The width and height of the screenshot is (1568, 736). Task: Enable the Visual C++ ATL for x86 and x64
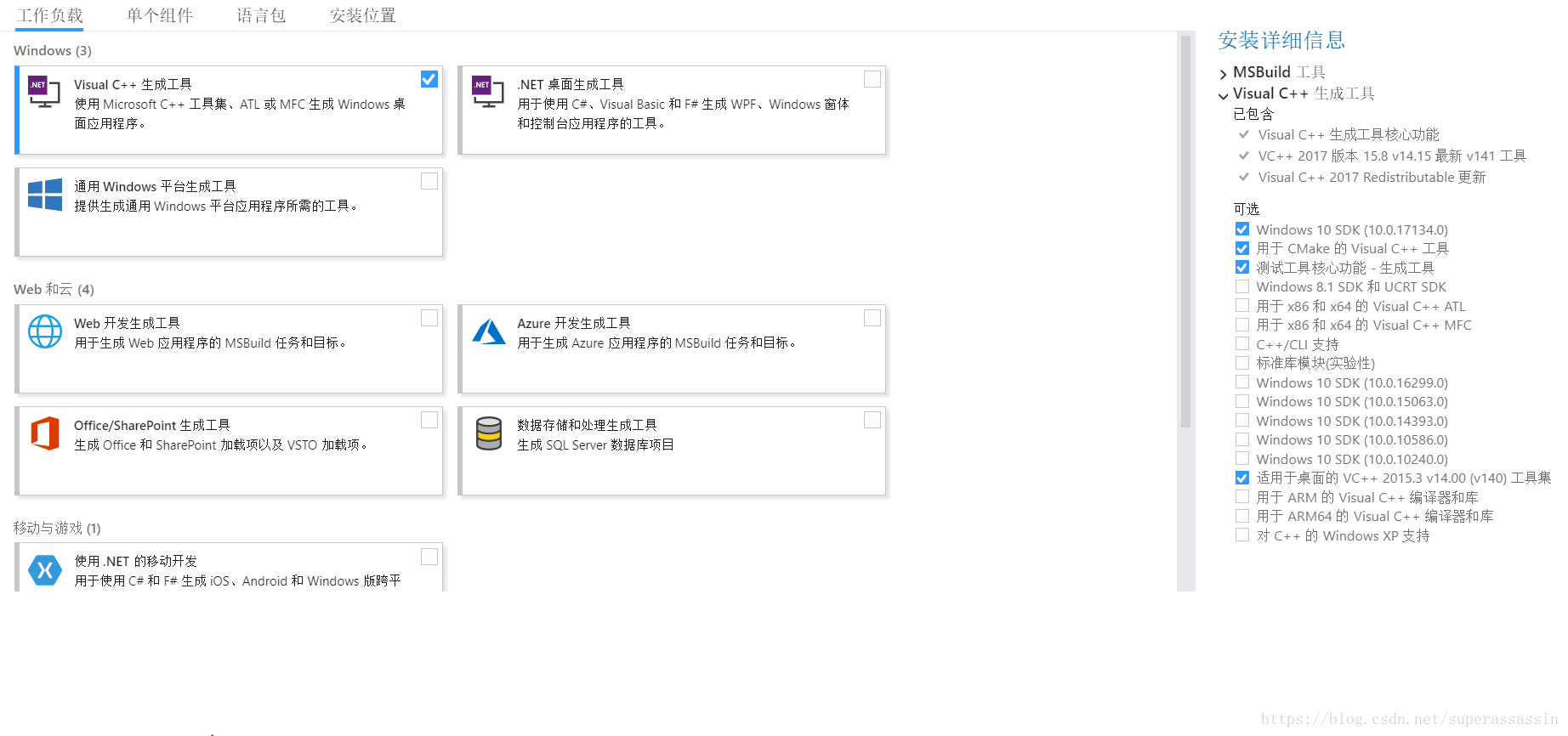coord(1242,305)
